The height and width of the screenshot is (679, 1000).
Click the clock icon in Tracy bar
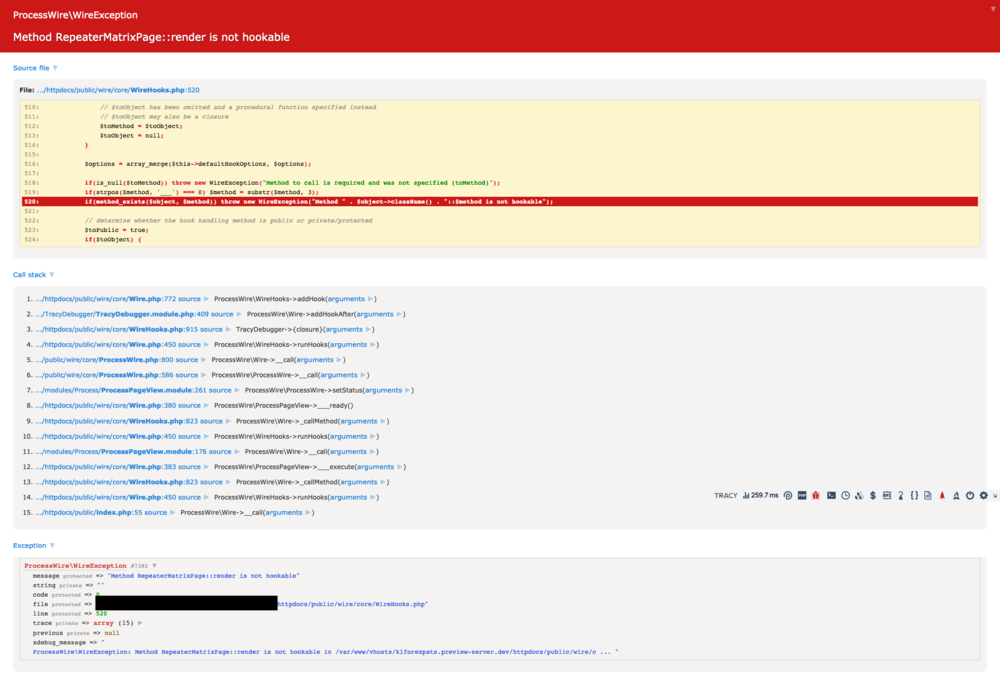pyautogui.click(x=845, y=495)
